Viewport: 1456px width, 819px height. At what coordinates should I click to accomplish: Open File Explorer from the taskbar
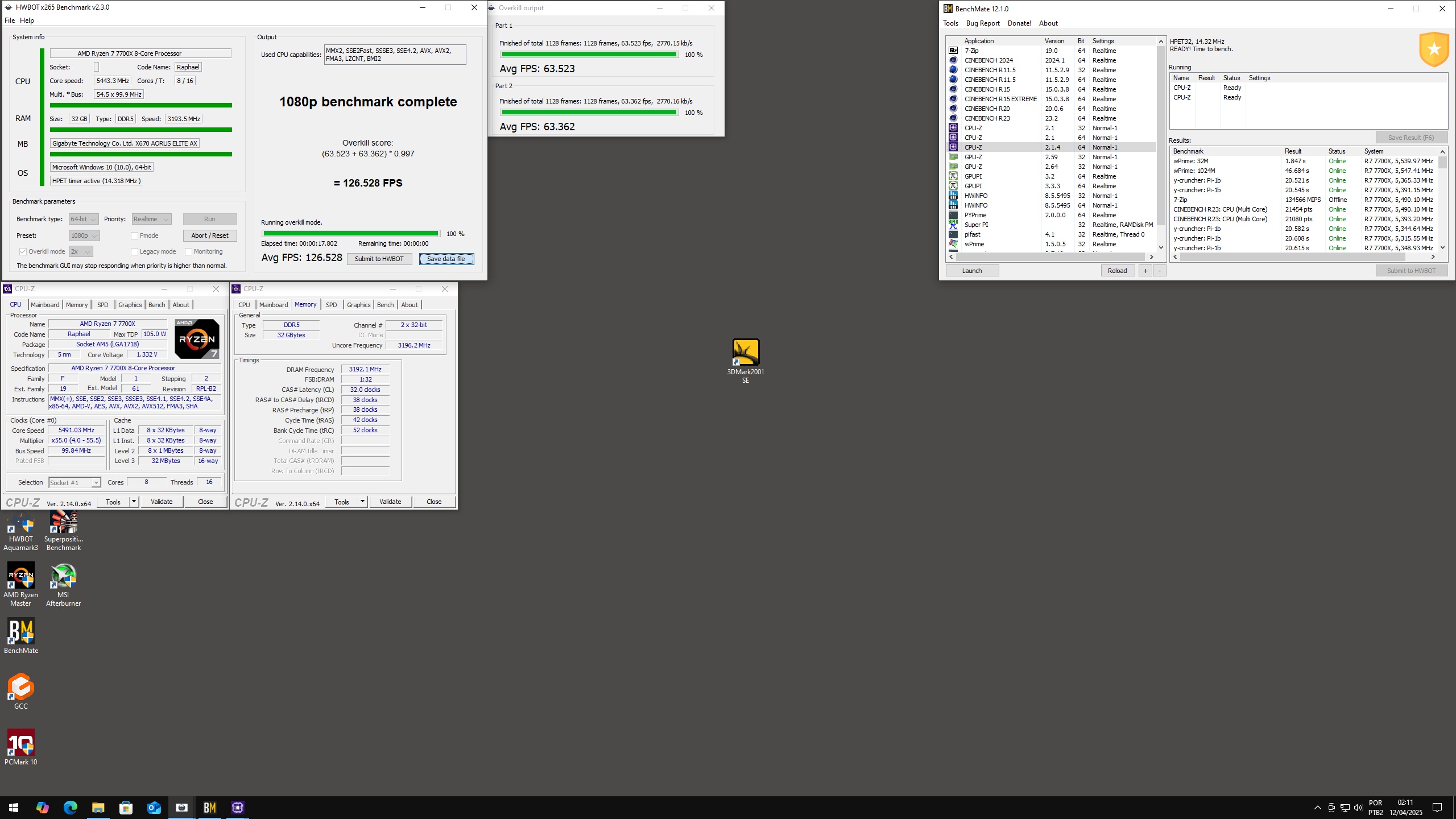98,808
